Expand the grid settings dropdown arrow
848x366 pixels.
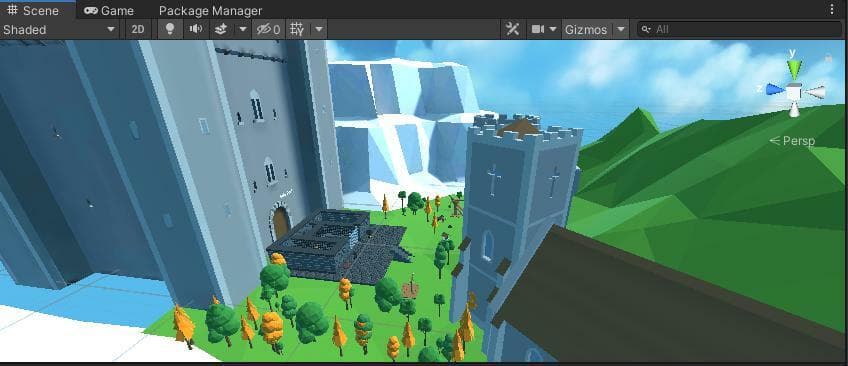(x=319, y=29)
